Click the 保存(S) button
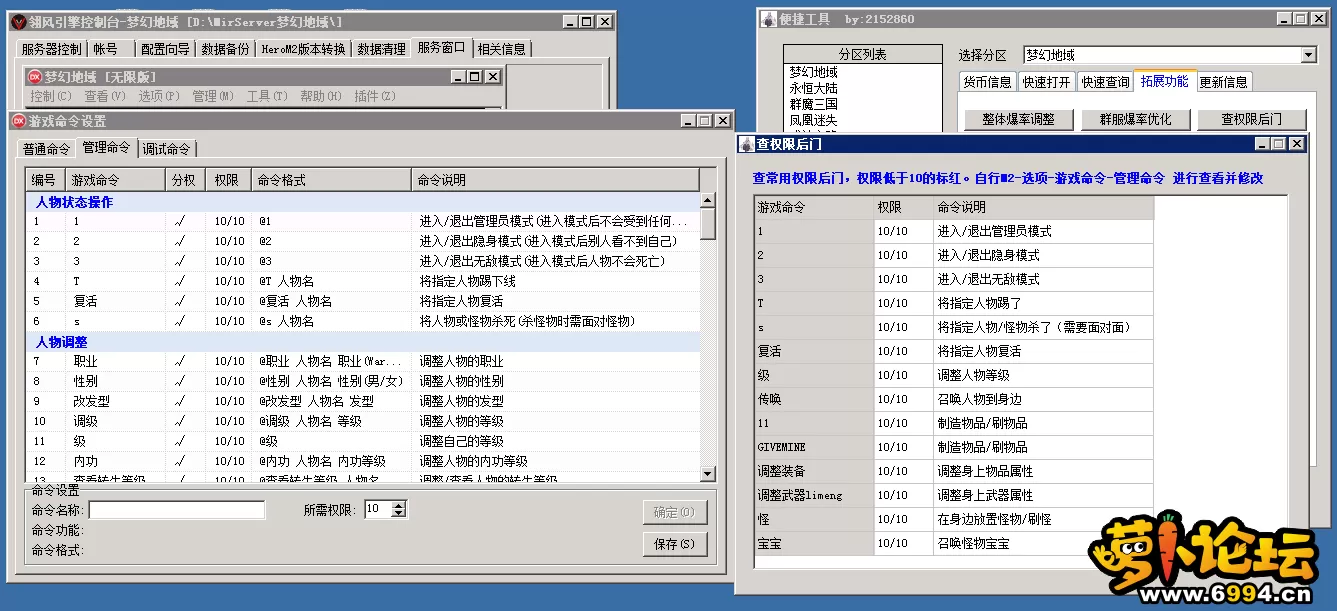 tap(675, 544)
